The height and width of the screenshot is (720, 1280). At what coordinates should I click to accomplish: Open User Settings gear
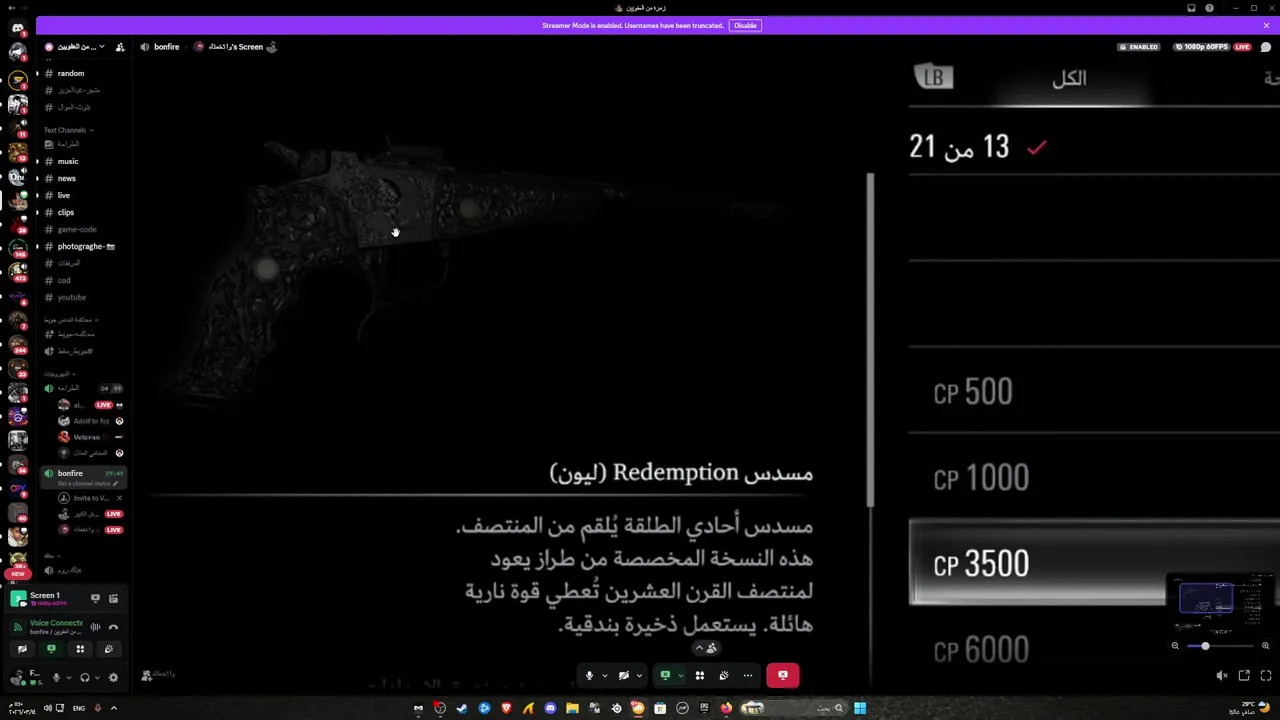pyautogui.click(x=113, y=677)
